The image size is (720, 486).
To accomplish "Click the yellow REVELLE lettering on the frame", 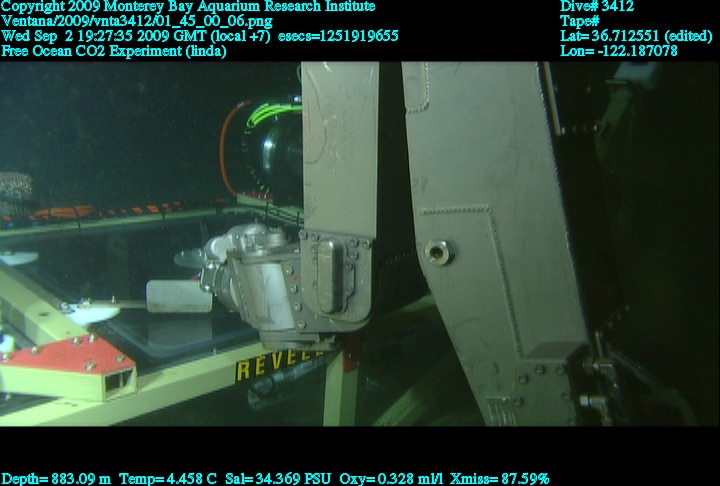I will [280, 365].
